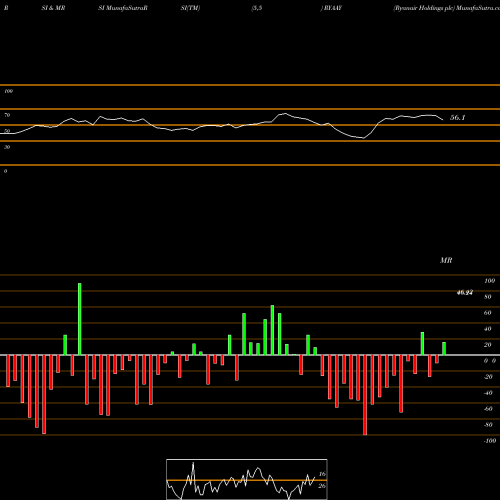
Task: Click the "SI(TM)" header text
Action: (190, 8)
